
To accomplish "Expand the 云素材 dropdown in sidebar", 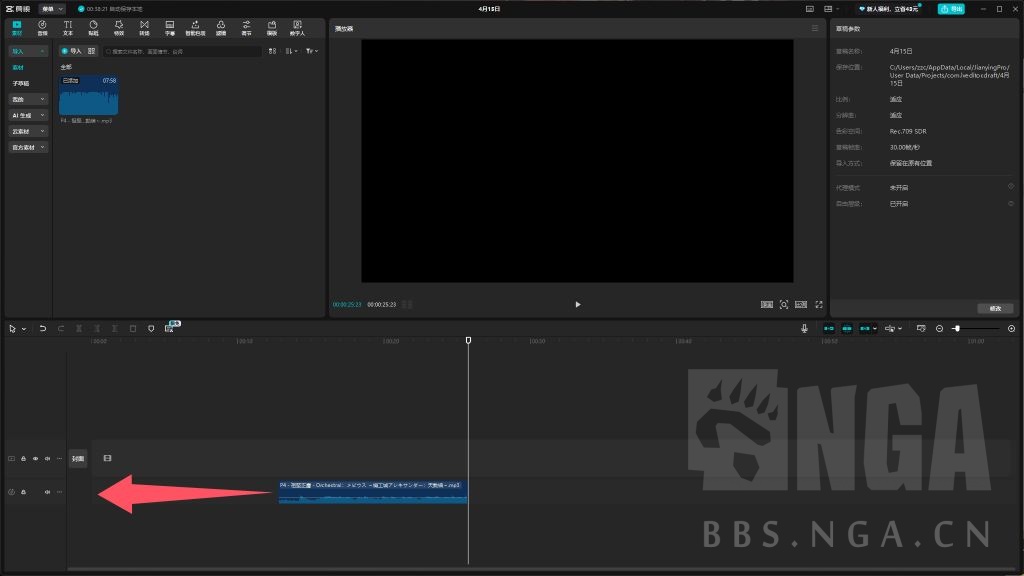I will pyautogui.click(x=28, y=131).
